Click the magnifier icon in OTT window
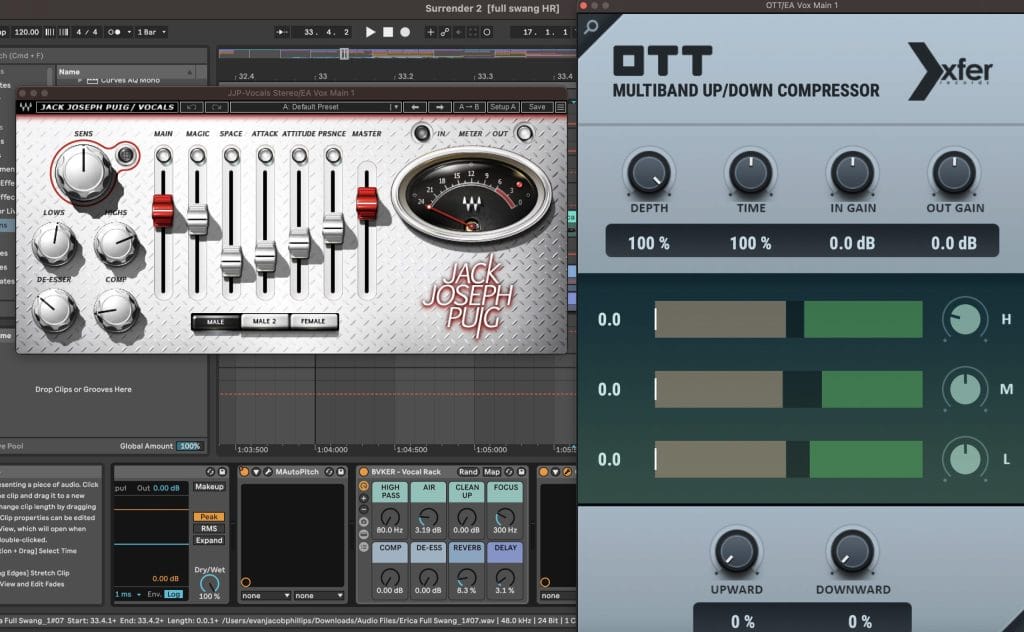 (592, 28)
